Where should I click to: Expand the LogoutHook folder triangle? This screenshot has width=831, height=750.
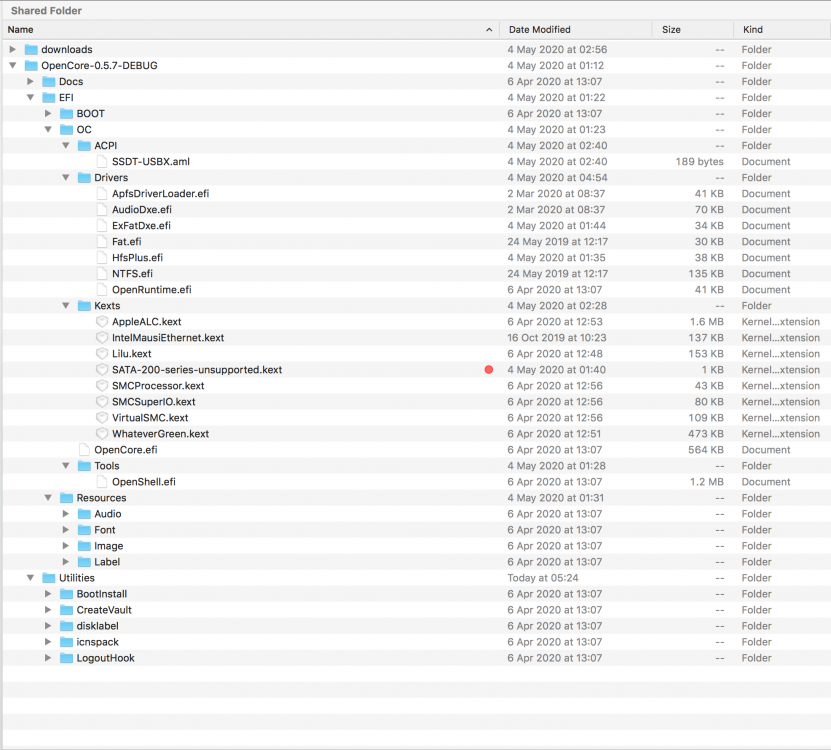(x=48, y=658)
